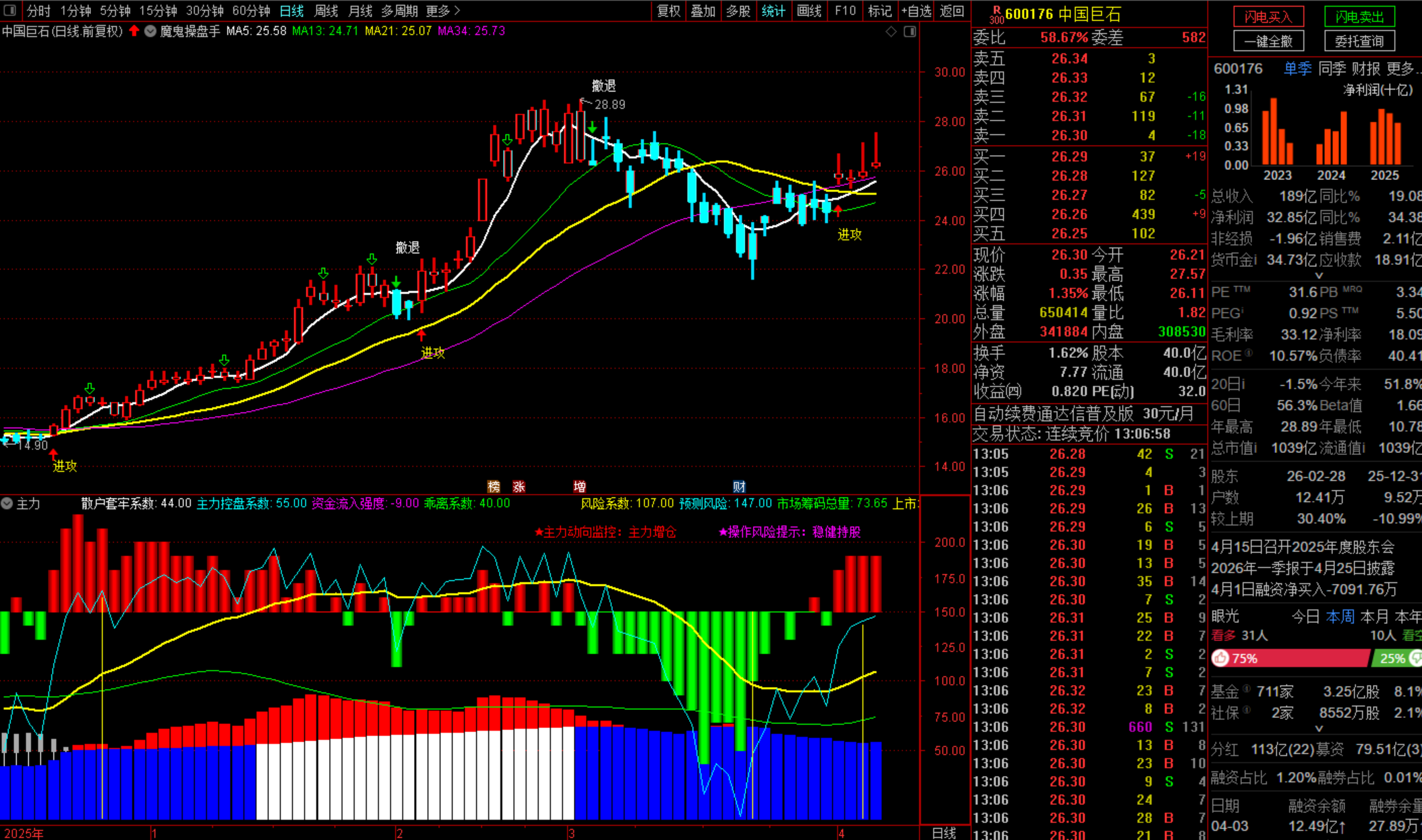This screenshot has height=840, width=1422.
Task: Click the info icon next to 社保
Action: click(x=1248, y=710)
